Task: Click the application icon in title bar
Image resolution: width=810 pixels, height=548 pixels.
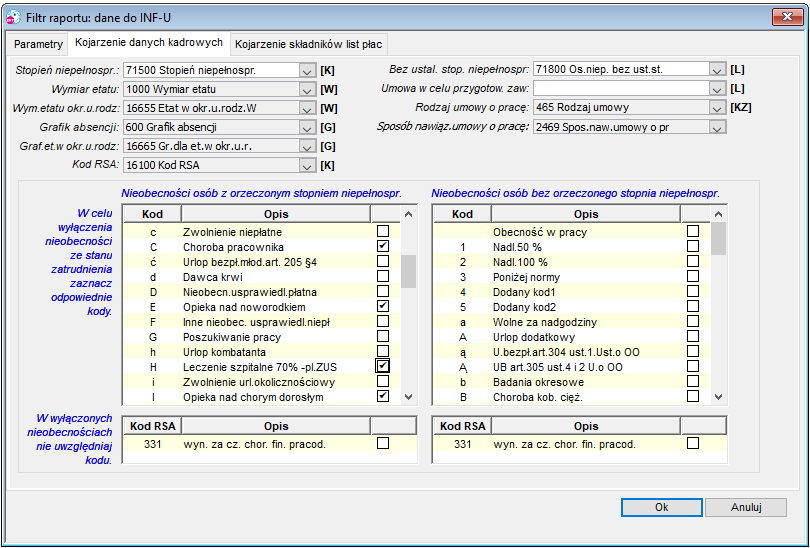Action: click(13, 18)
